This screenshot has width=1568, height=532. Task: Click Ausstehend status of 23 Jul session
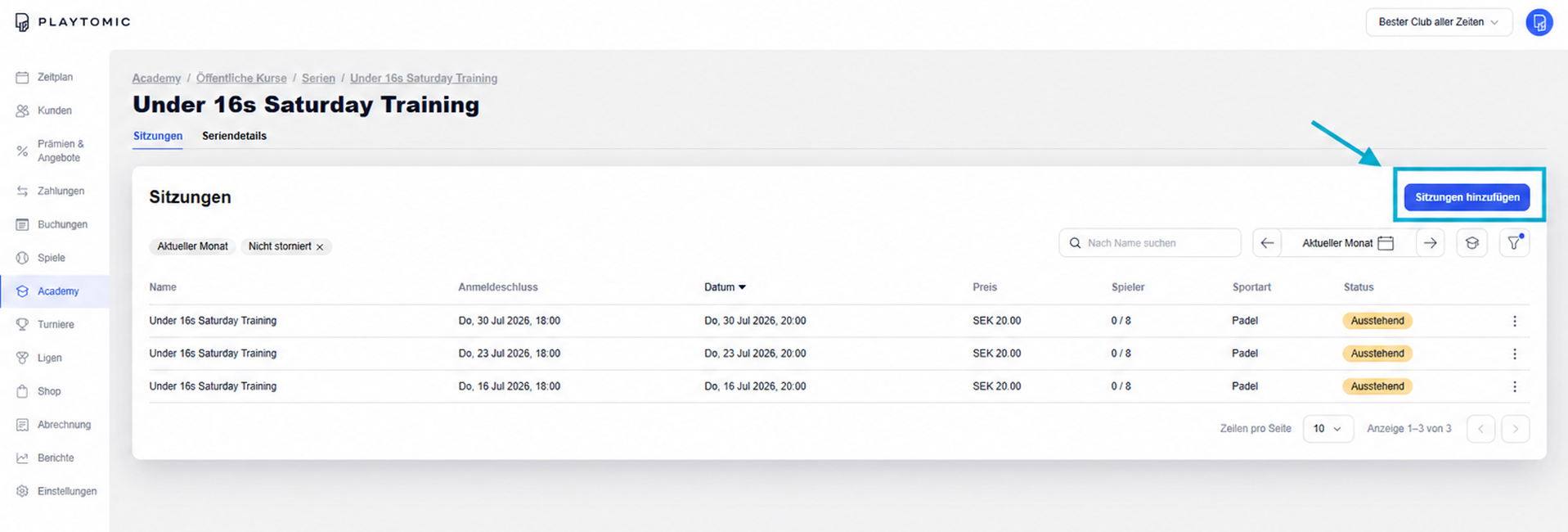1377,354
